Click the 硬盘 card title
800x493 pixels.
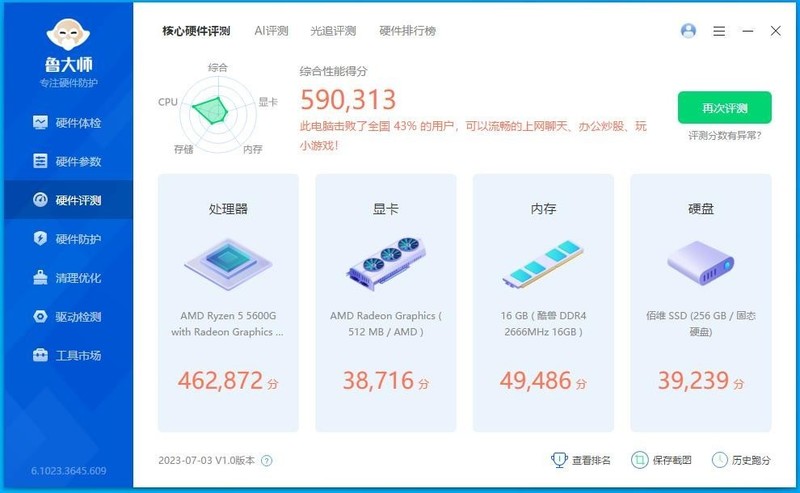[701, 209]
